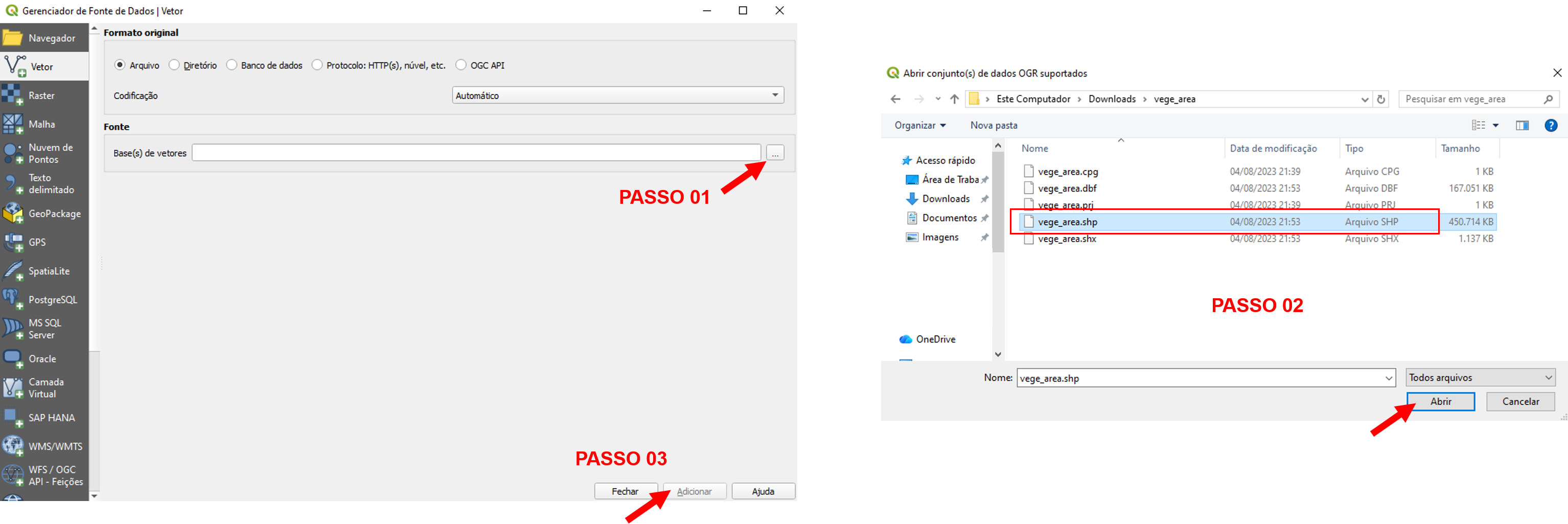Select the Raster source icon in sidebar
The width and height of the screenshot is (1568, 524).
[13, 96]
